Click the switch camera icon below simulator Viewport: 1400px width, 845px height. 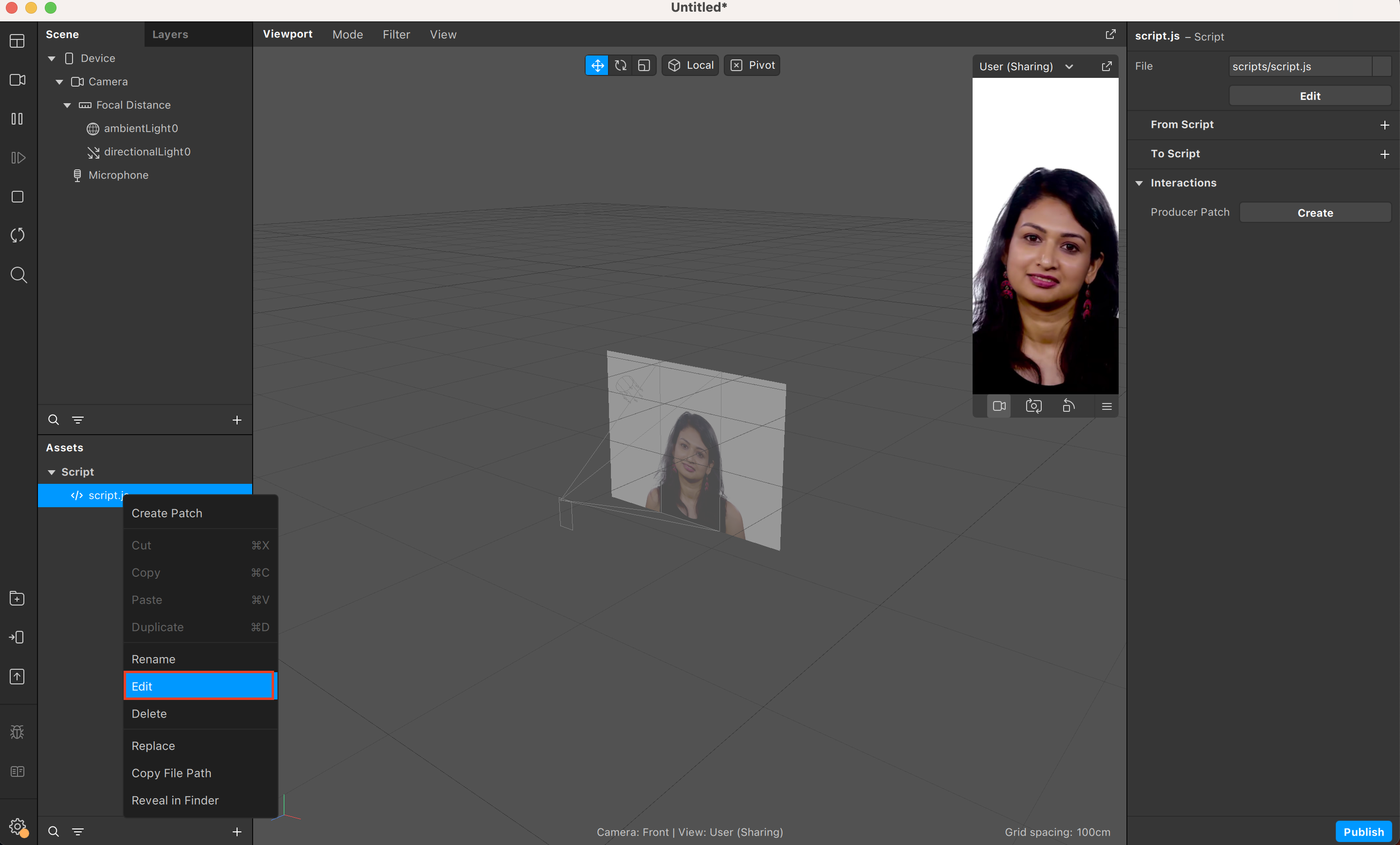[x=1033, y=406]
